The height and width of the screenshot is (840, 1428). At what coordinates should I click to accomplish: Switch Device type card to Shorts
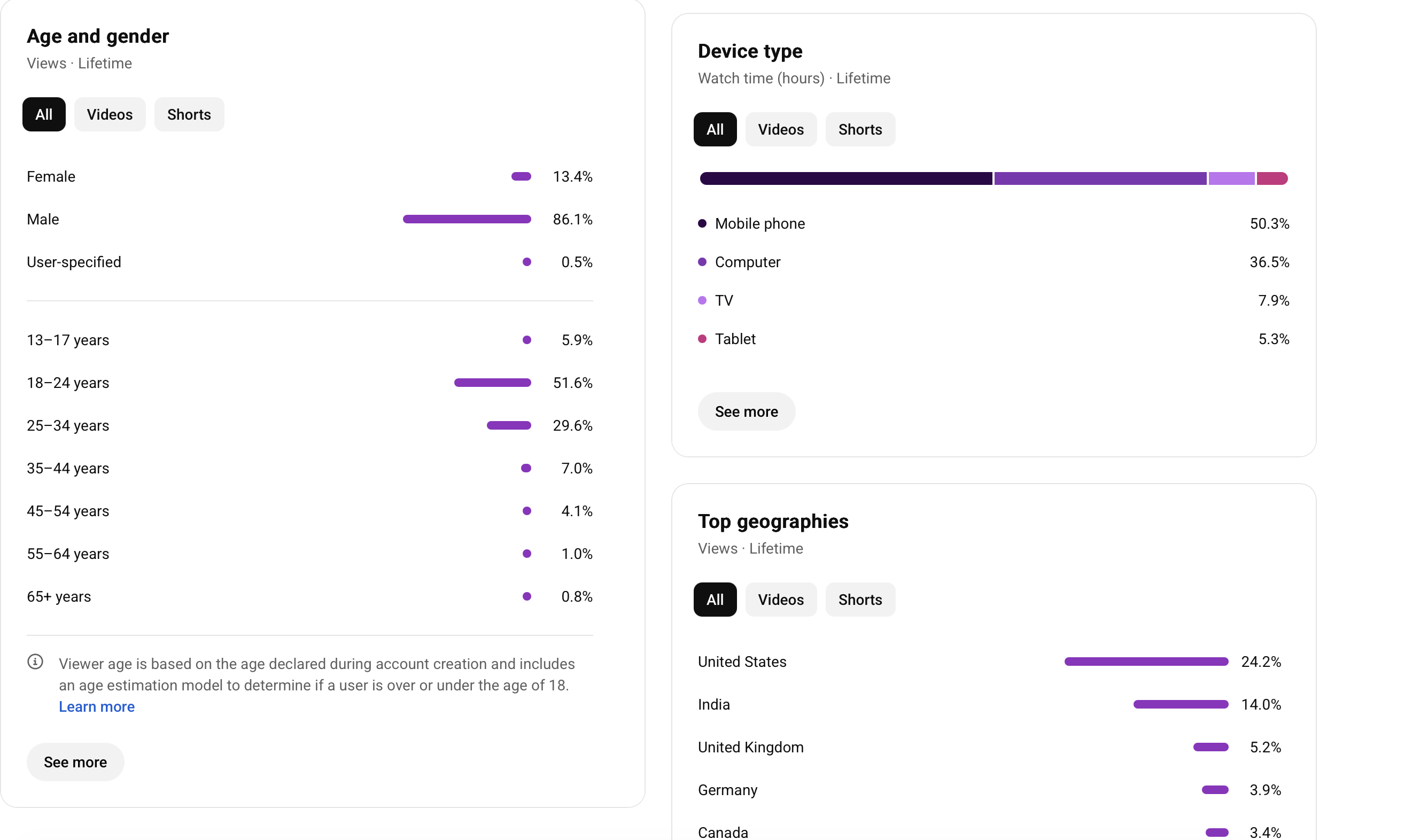pos(860,130)
